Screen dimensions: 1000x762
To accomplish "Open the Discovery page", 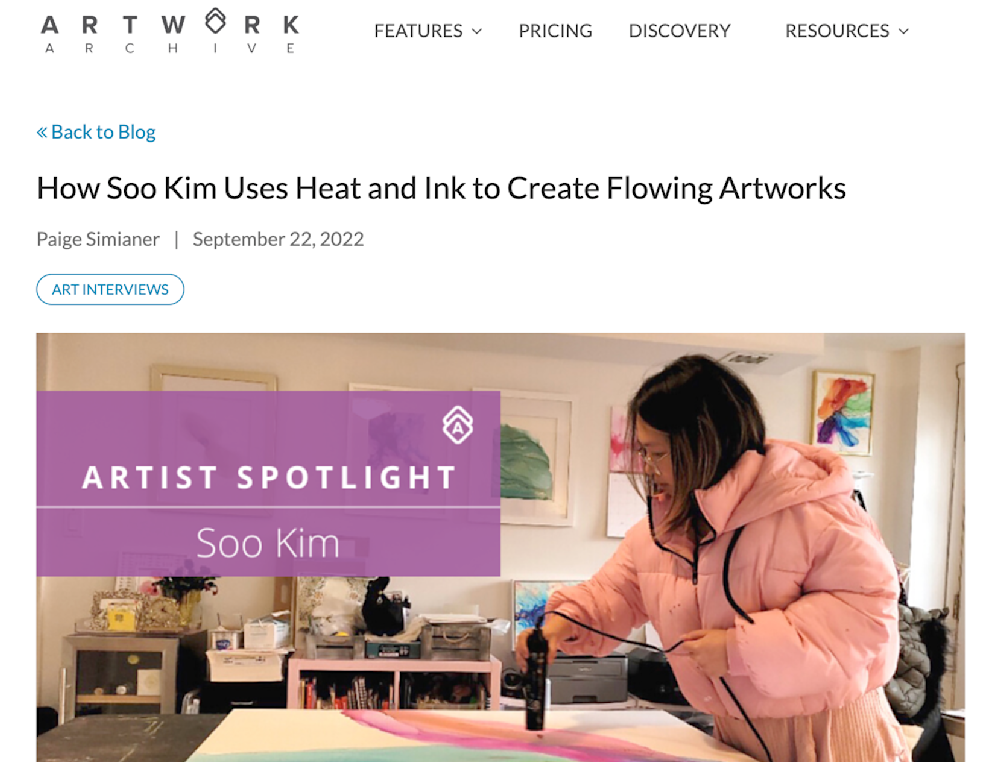I will 679,31.
